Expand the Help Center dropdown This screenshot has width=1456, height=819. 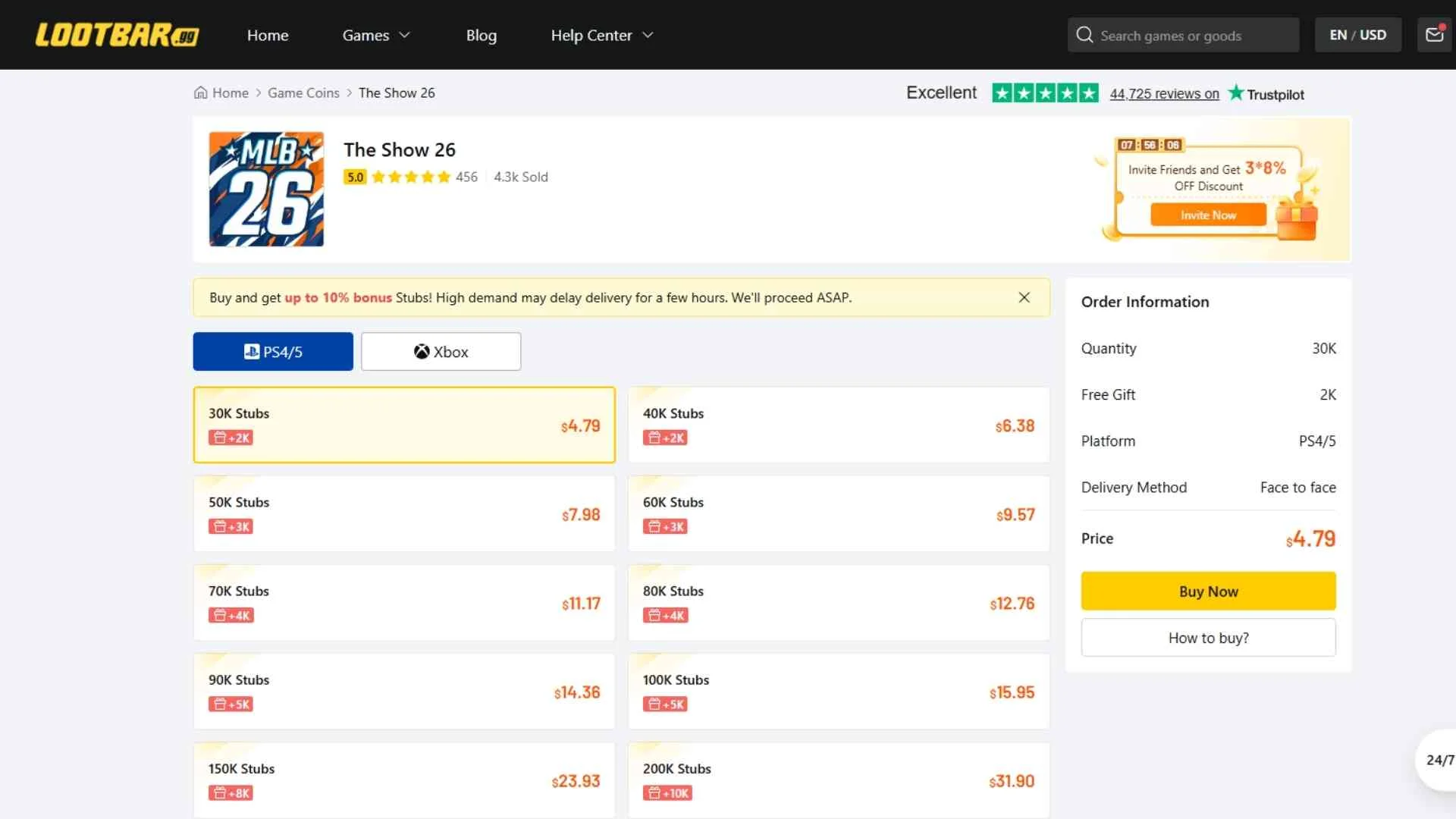click(602, 35)
